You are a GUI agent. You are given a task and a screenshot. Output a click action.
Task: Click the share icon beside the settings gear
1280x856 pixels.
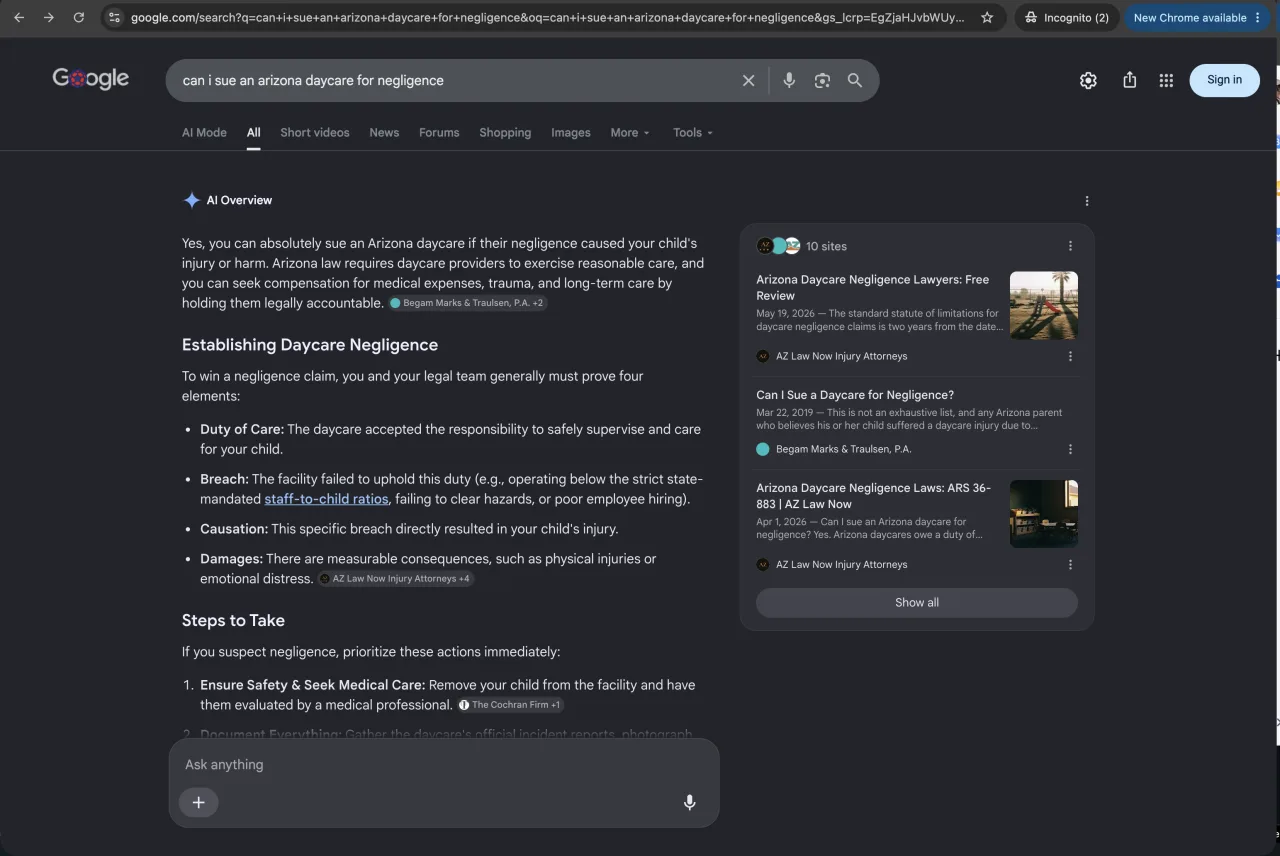point(1129,80)
